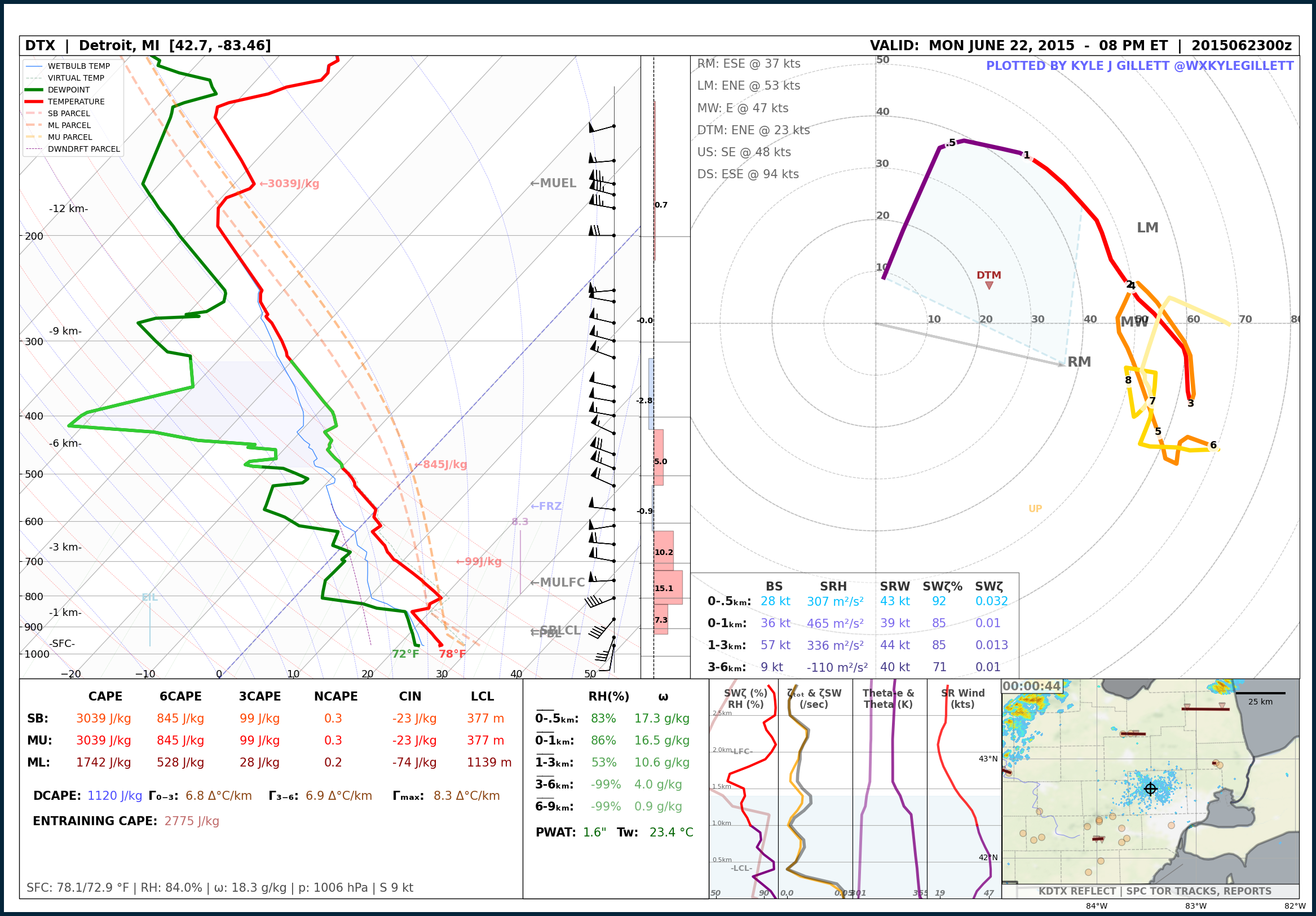Click the PLOTTED BY KYLE J GILLETT credit
The width and height of the screenshot is (1316, 916).
point(1140,66)
